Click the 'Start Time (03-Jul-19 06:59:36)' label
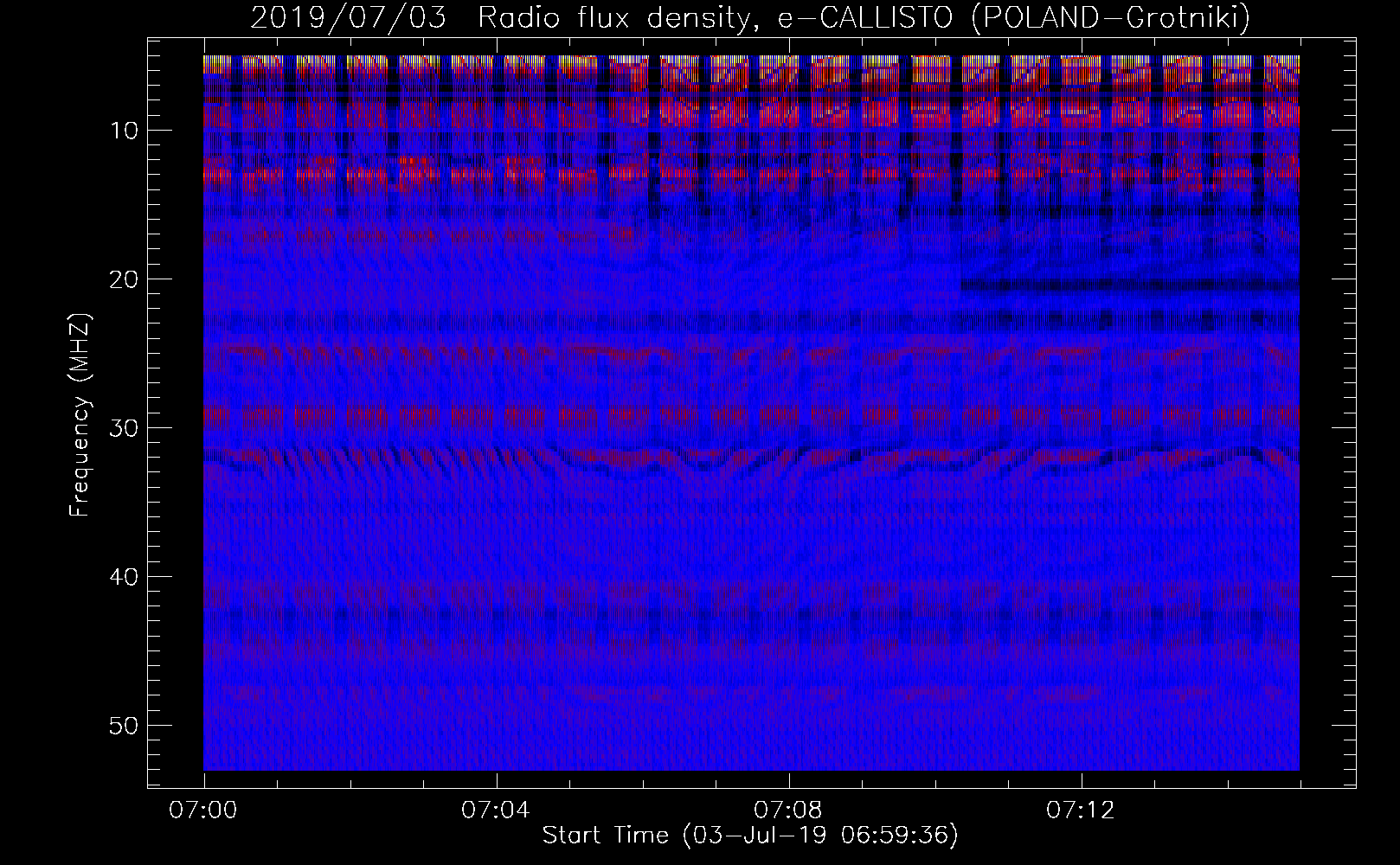 click(x=750, y=836)
